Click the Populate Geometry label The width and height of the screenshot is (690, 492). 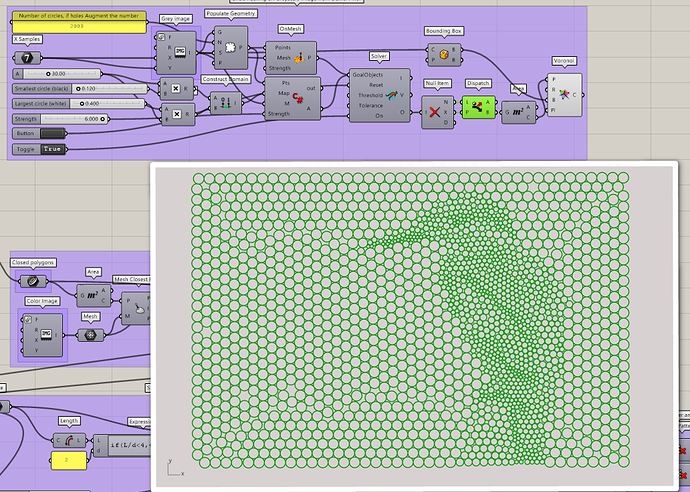click(231, 13)
